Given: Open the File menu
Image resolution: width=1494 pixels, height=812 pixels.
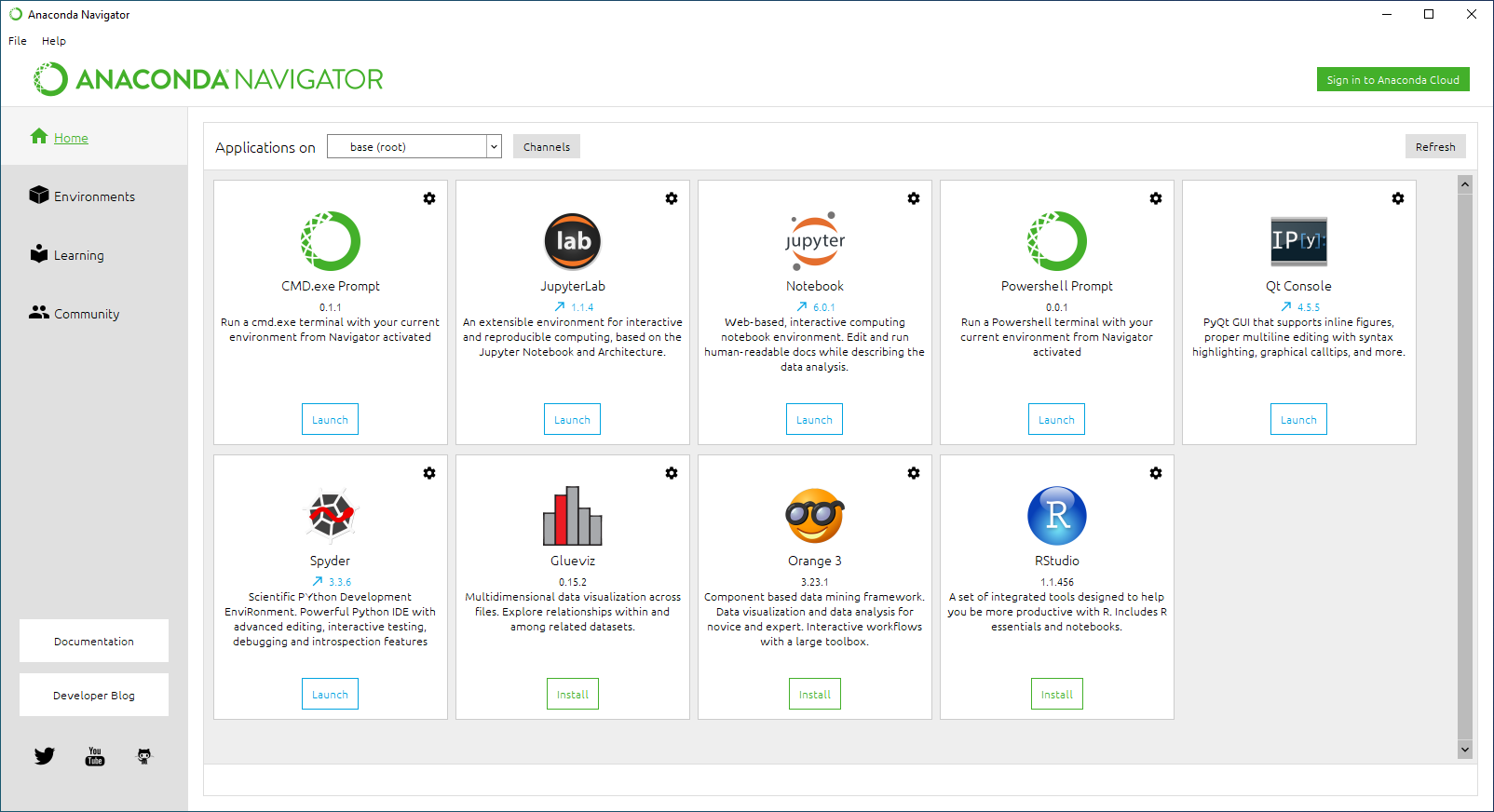Looking at the screenshot, I should pyautogui.click(x=18, y=41).
